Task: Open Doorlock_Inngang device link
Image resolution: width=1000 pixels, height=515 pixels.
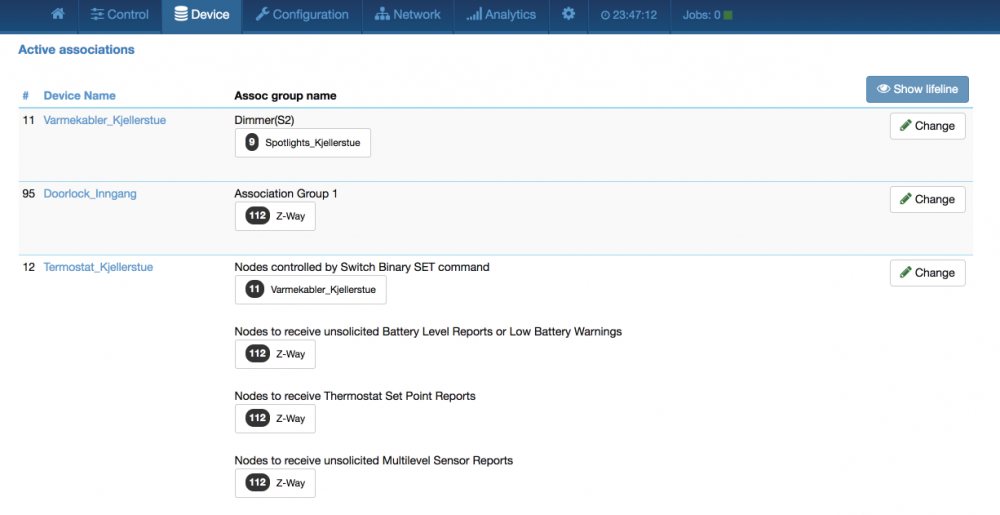Action: click(90, 194)
